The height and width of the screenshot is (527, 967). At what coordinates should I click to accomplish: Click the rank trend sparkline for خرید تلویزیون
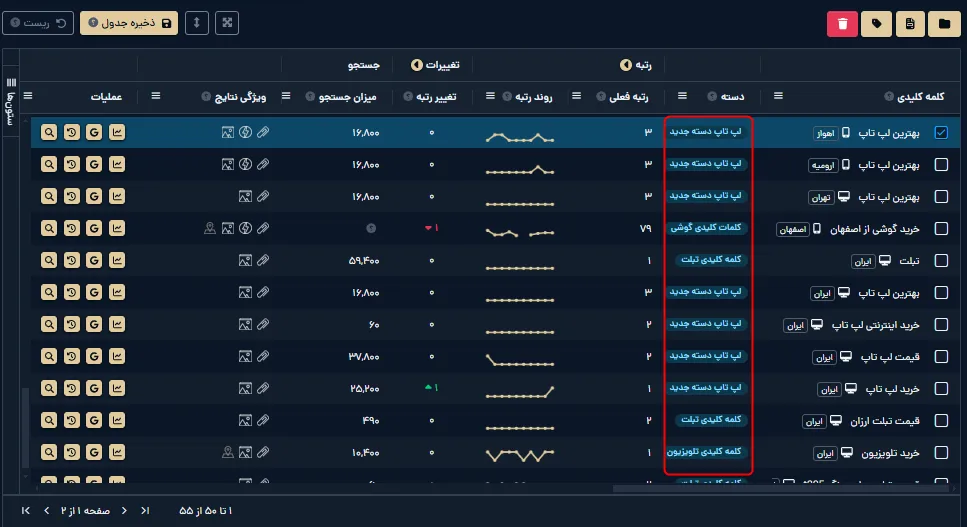[520, 455]
